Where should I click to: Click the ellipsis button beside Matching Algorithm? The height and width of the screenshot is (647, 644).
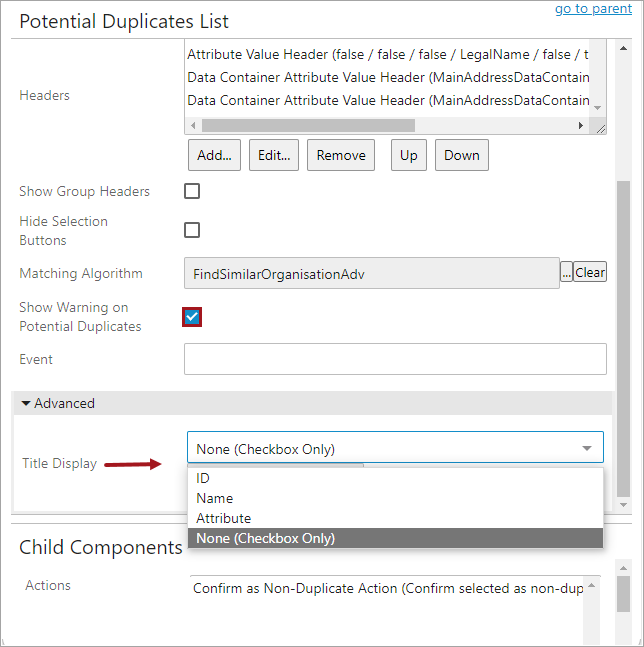pos(566,273)
